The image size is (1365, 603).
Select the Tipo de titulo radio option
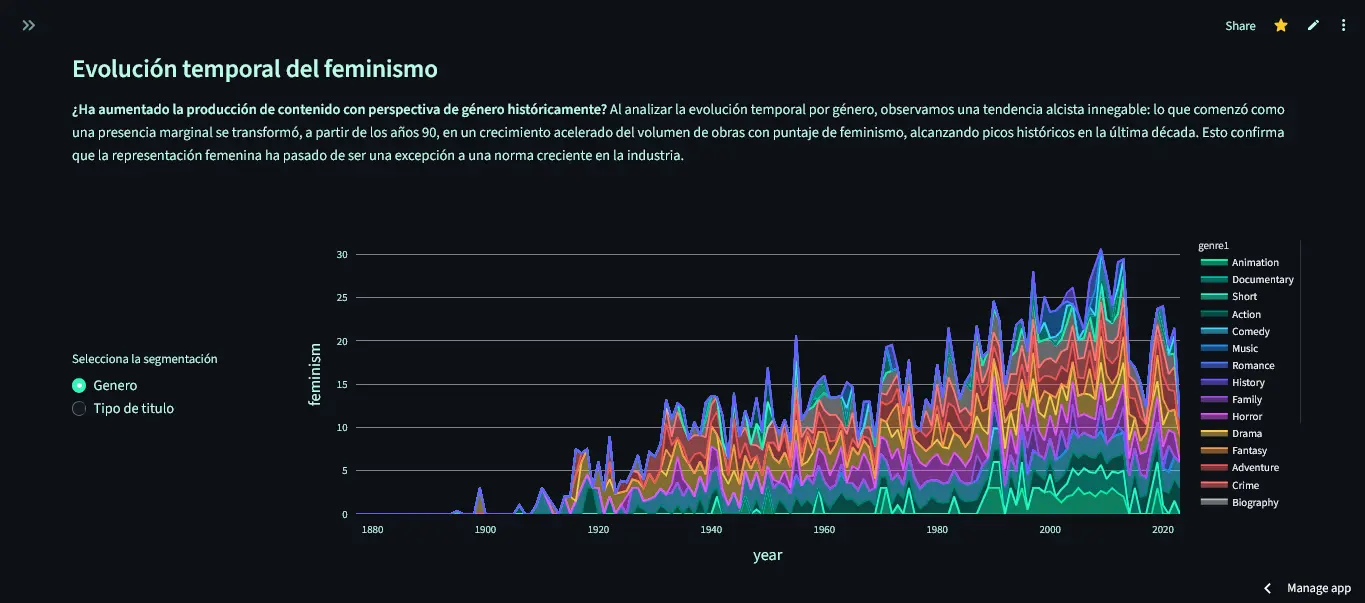80,408
